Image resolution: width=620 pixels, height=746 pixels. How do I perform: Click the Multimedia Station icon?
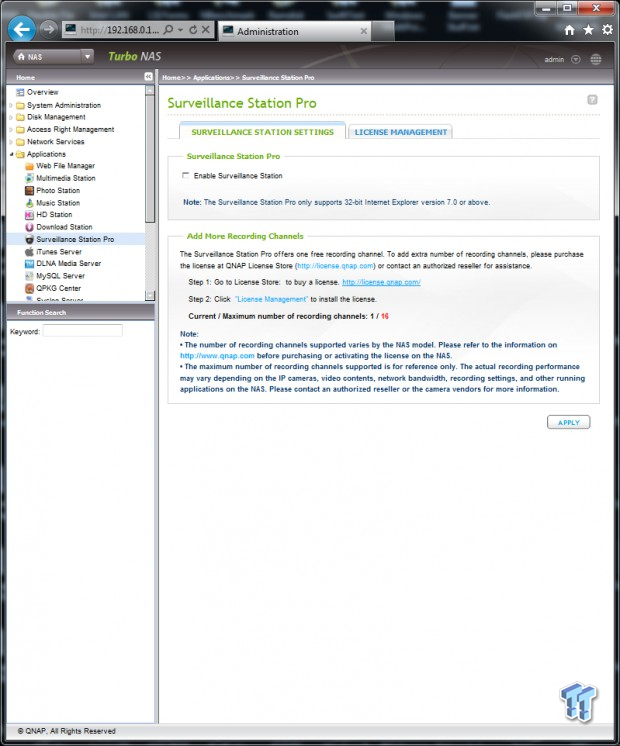(30, 178)
